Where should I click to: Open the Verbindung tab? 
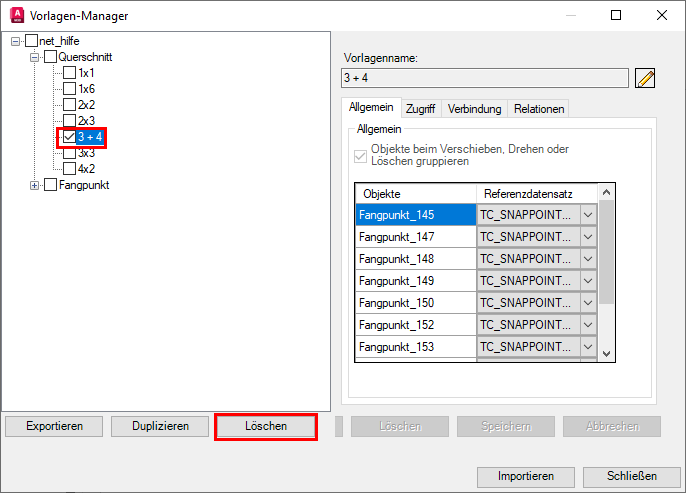click(x=474, y=108)
